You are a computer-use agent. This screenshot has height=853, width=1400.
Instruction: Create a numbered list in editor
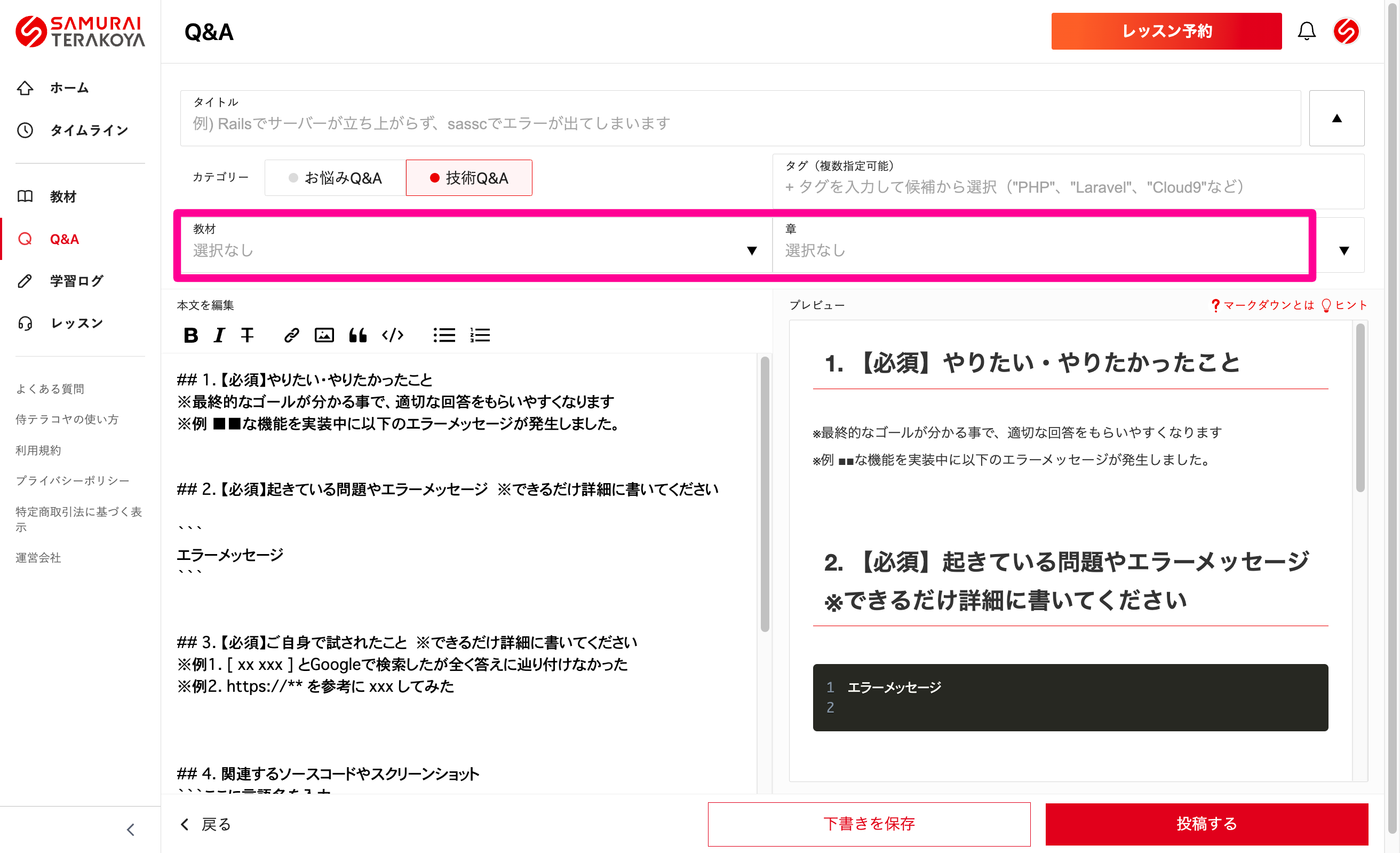pos(480,335)
